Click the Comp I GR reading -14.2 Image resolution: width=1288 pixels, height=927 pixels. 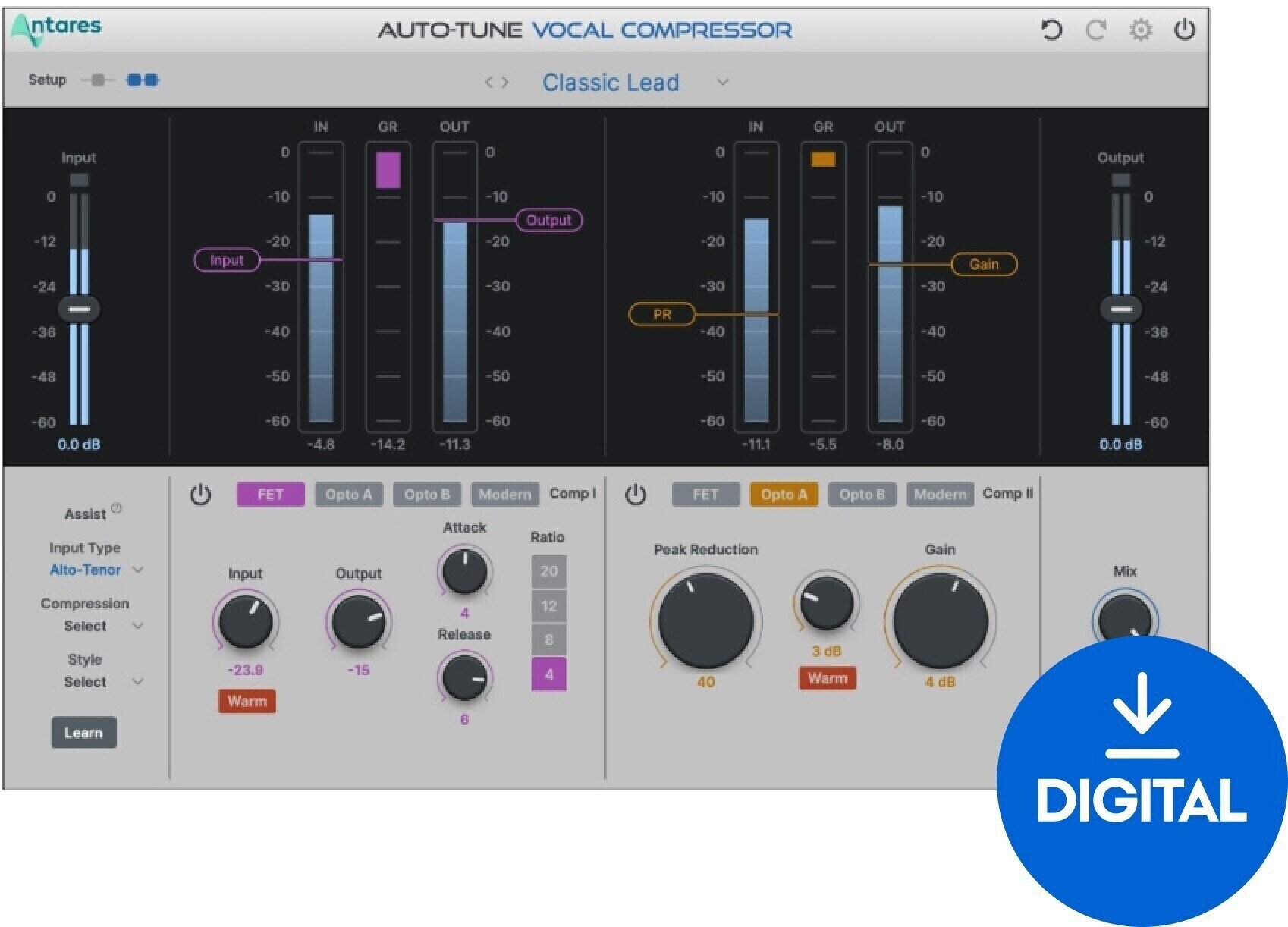(388, 445)
